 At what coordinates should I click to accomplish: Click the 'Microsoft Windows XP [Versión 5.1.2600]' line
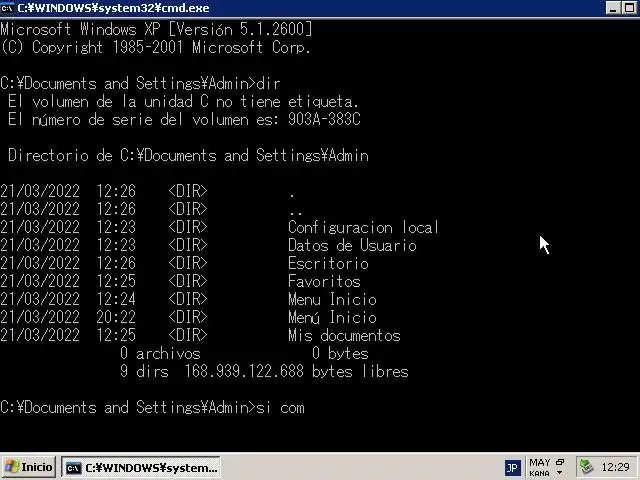(156, 29)
